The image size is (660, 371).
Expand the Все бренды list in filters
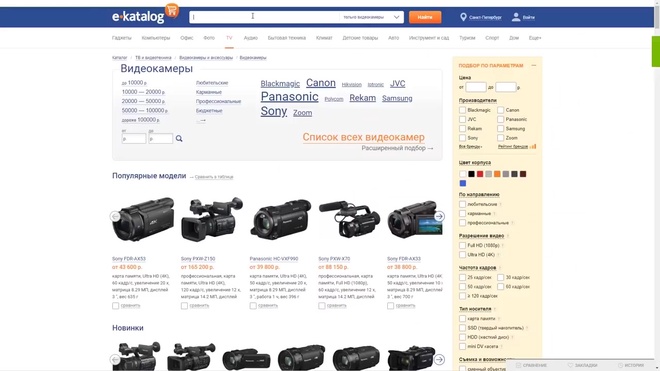point(471,147)
